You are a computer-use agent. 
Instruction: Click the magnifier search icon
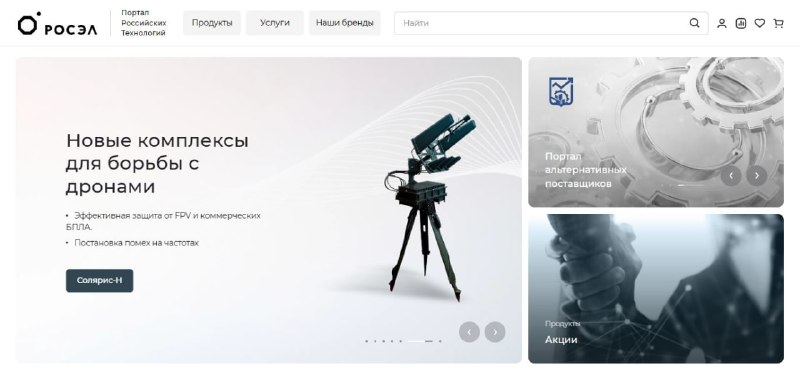[x=694, y=23]
